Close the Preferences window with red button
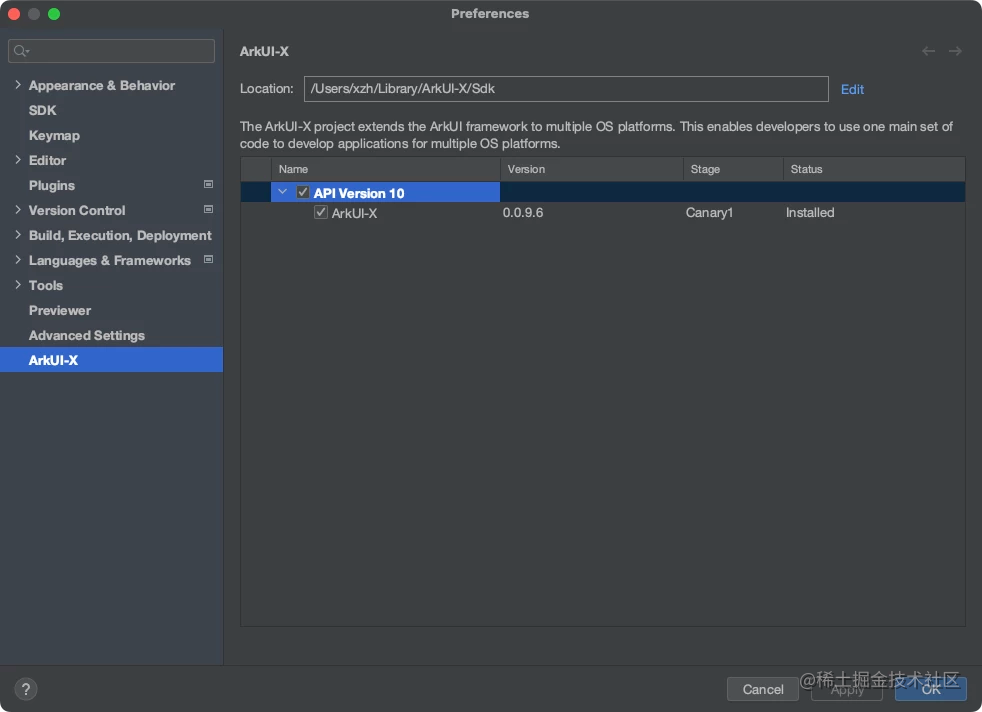This screenshot has height=712, width=982. point(14,14)
